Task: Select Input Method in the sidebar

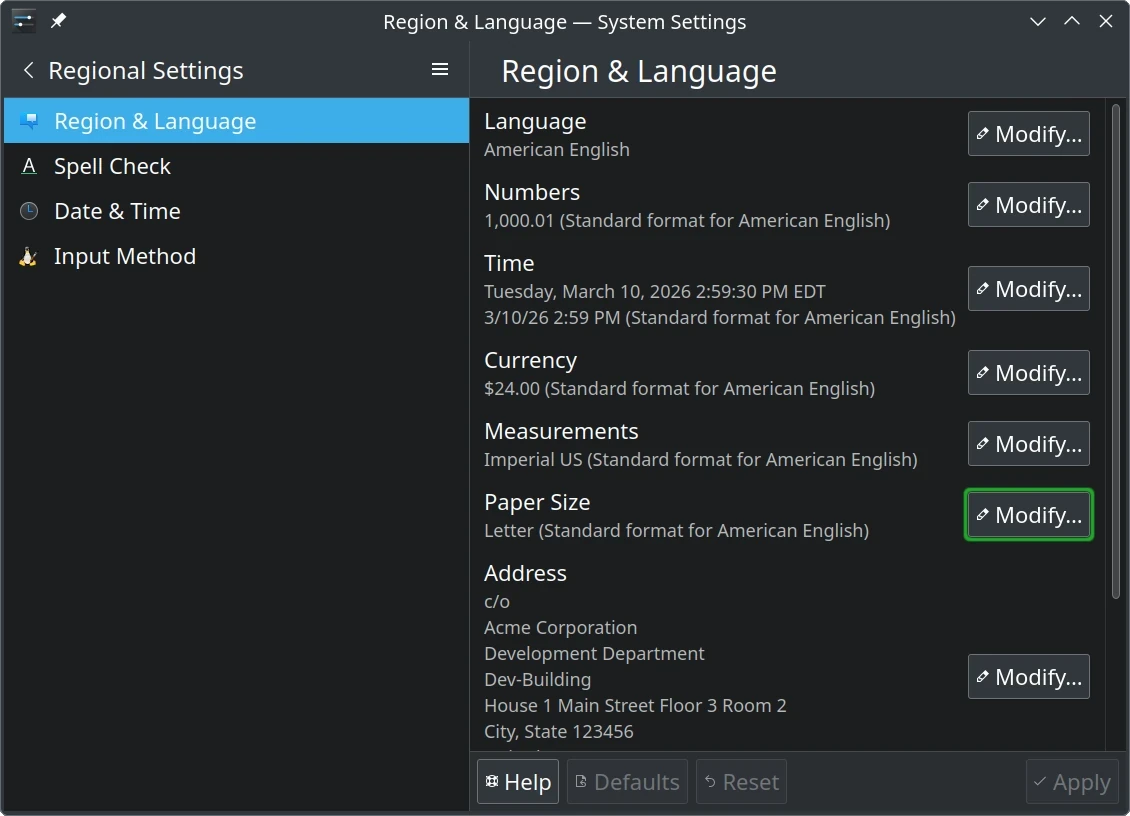Action: click(124, 256)
